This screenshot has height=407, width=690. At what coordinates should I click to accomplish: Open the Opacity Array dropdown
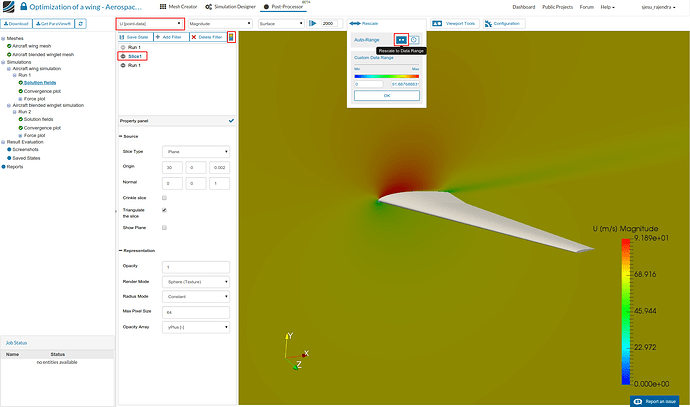pyautogui.click(x=196, y=327)
